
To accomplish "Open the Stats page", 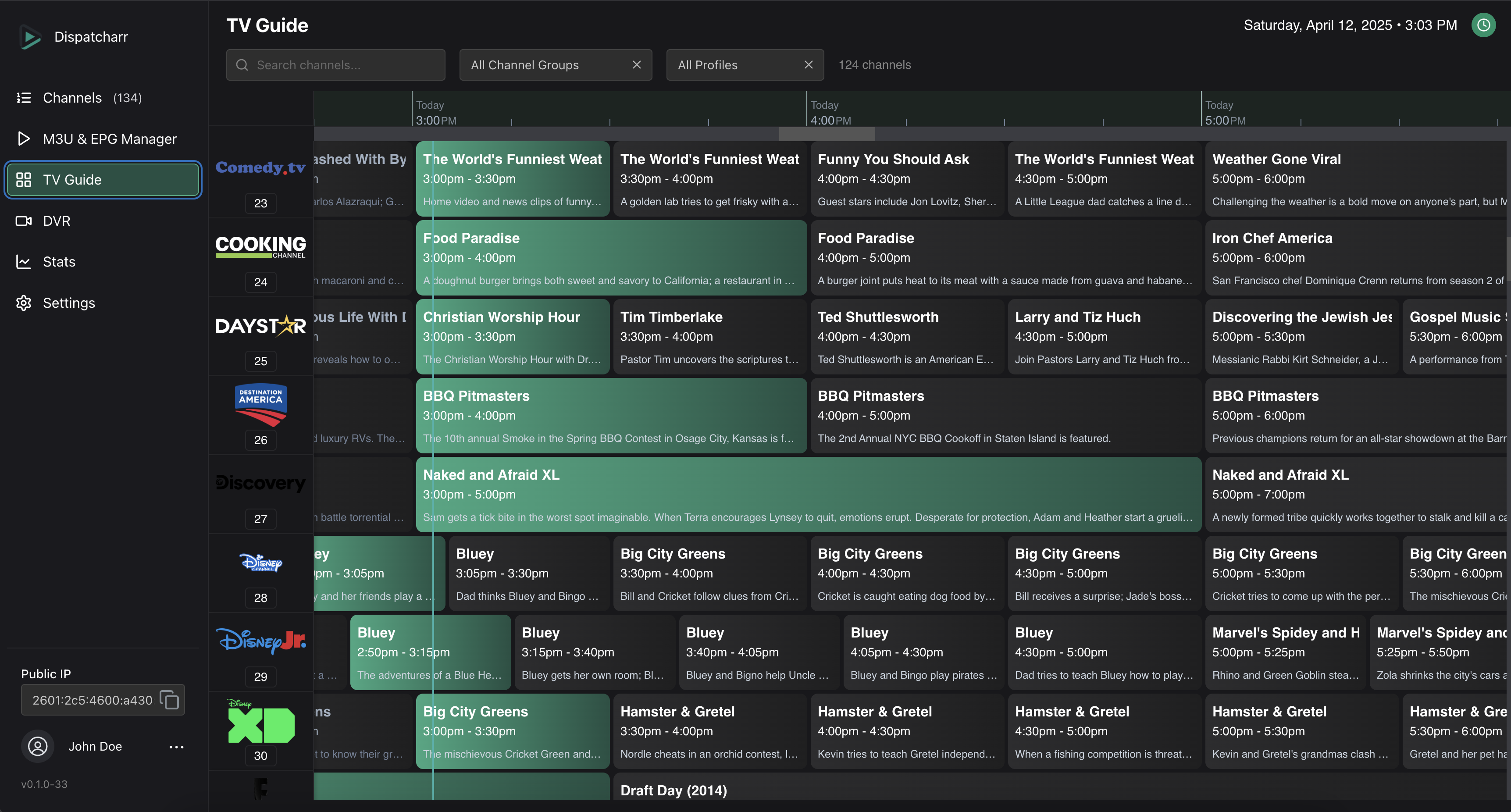I will (x=59, y=262).
